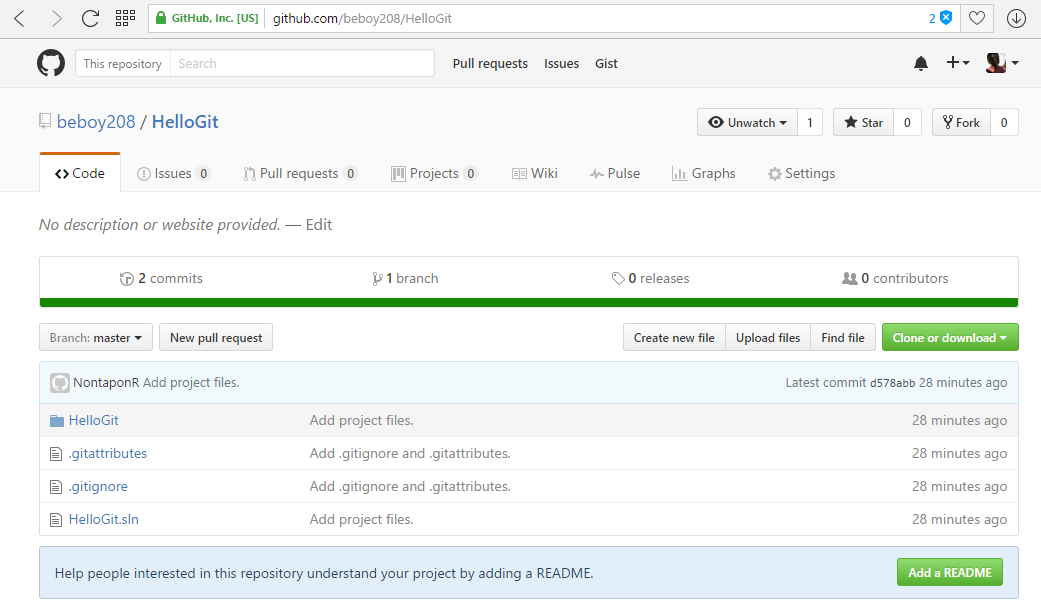
Task: Open the Branch: master selector
Action: tap(96, 337)
